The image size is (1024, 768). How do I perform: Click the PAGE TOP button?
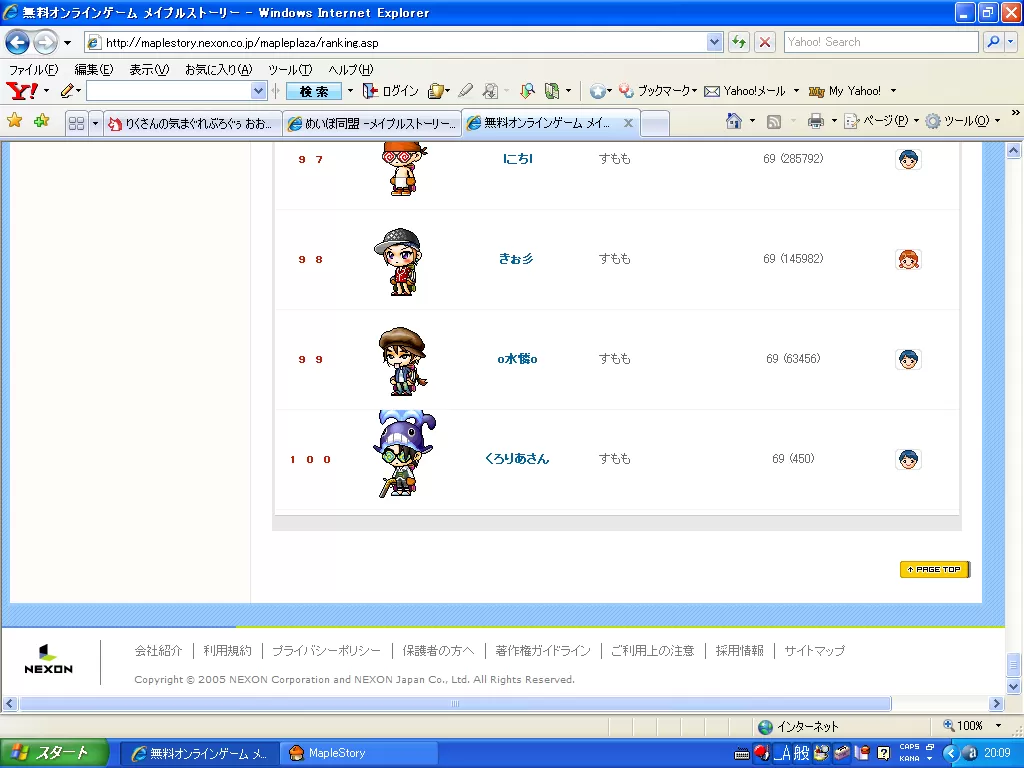point(935,569)
